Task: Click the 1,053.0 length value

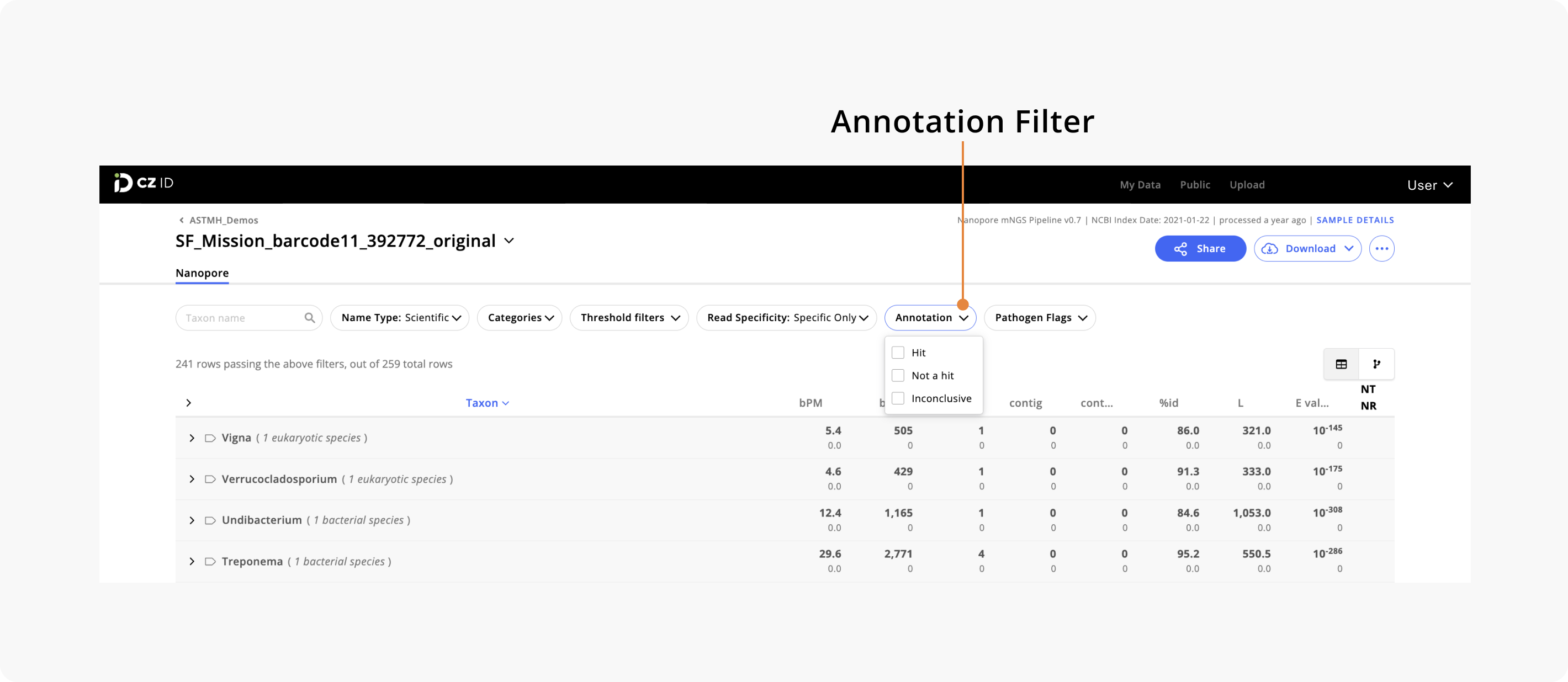Action: [1252, 513]
